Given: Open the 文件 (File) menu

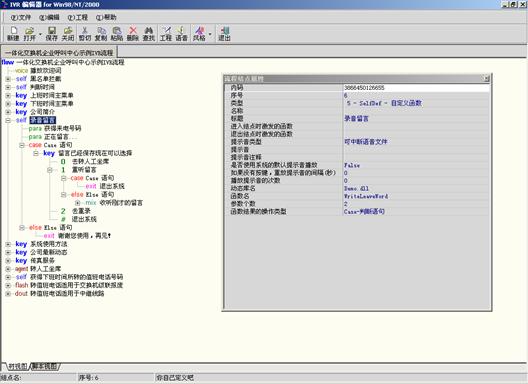Looking at the screenshot, I should click(21, 17).
